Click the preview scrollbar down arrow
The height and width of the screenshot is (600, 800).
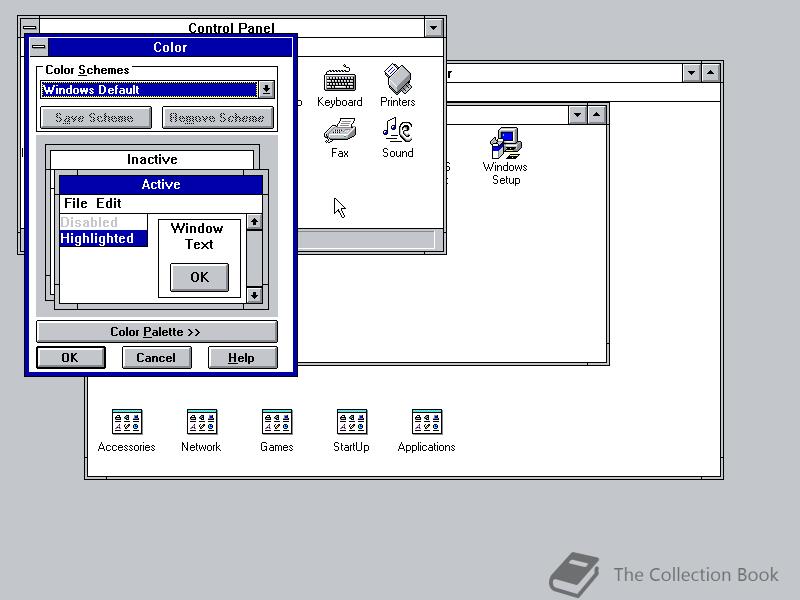click(254, 295)
